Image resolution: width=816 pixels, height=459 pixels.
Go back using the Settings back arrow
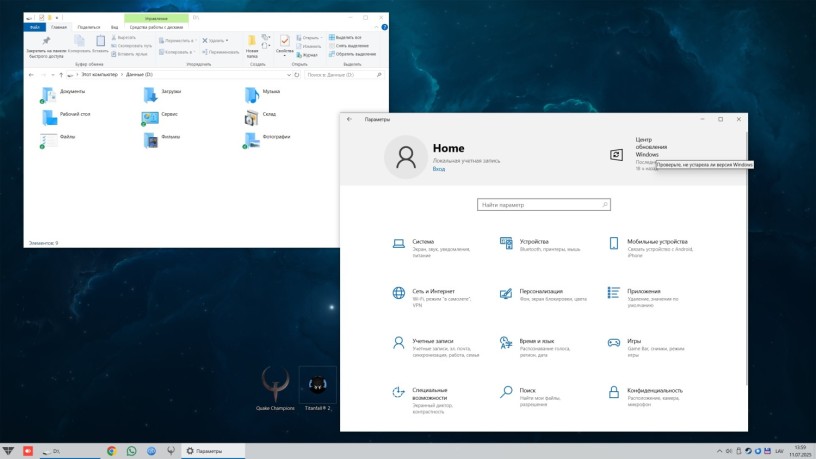click(x=349, y=119)
